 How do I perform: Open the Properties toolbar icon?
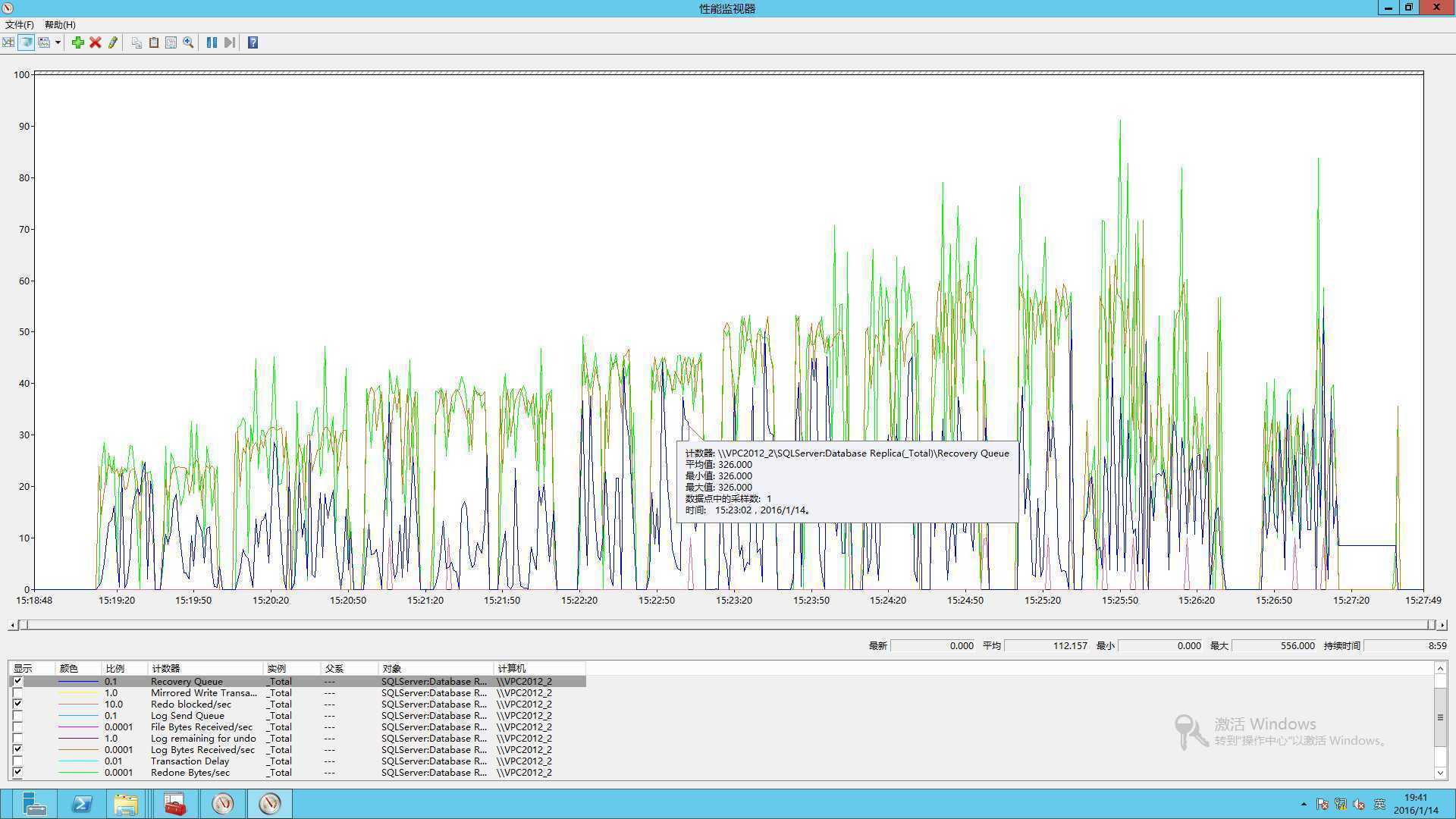171,42
